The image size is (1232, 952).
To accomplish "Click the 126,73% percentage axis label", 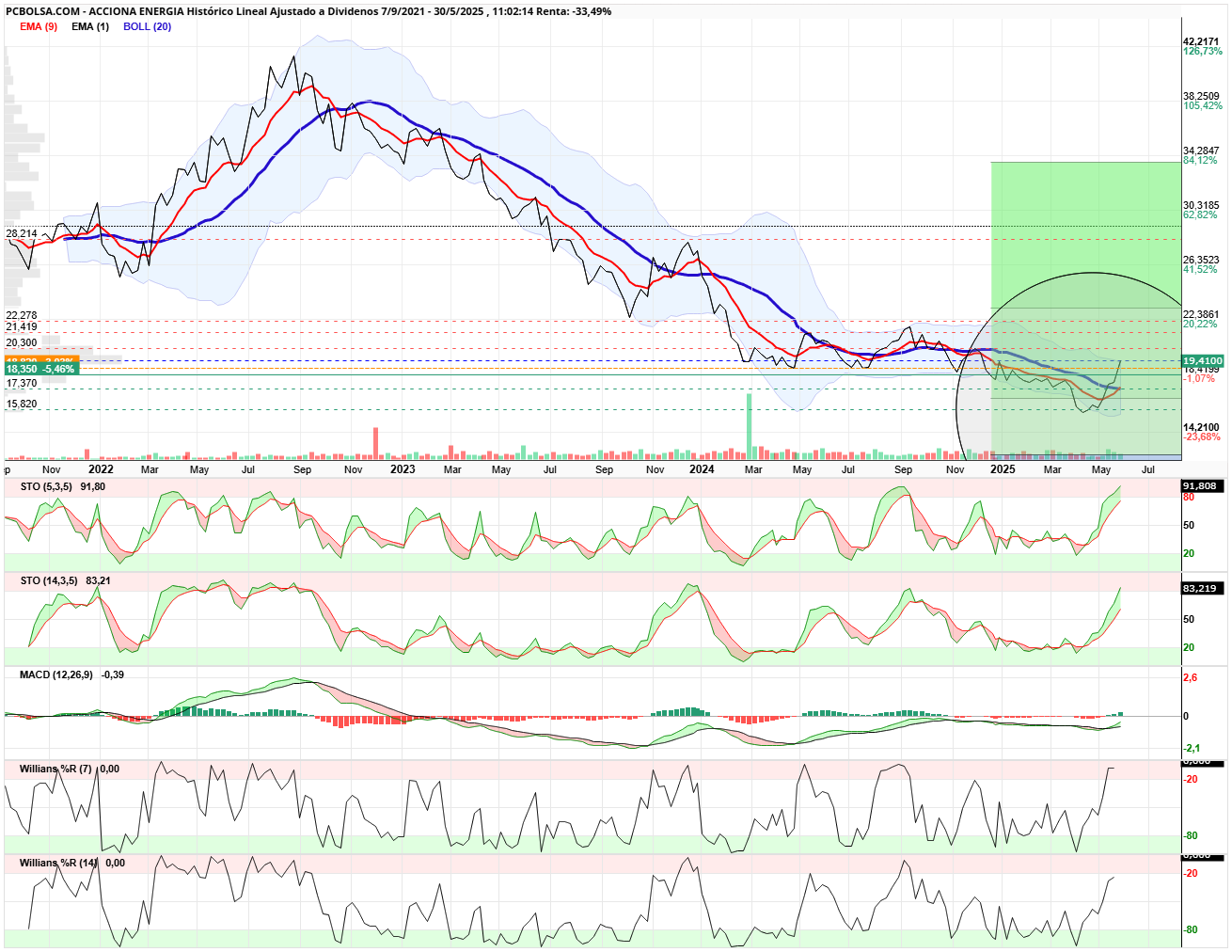I will pos(1203,51).
